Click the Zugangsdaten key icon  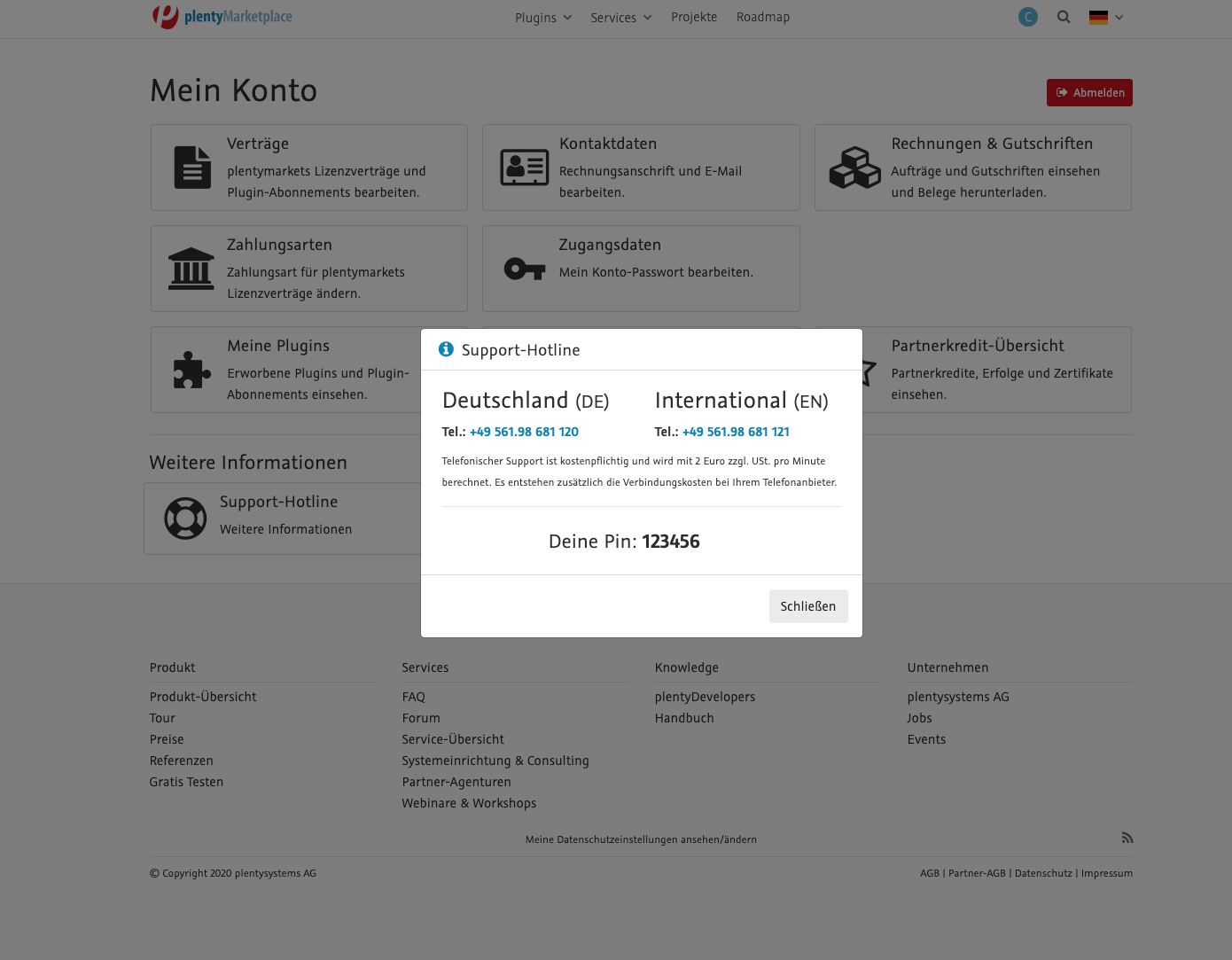(525, 269)
